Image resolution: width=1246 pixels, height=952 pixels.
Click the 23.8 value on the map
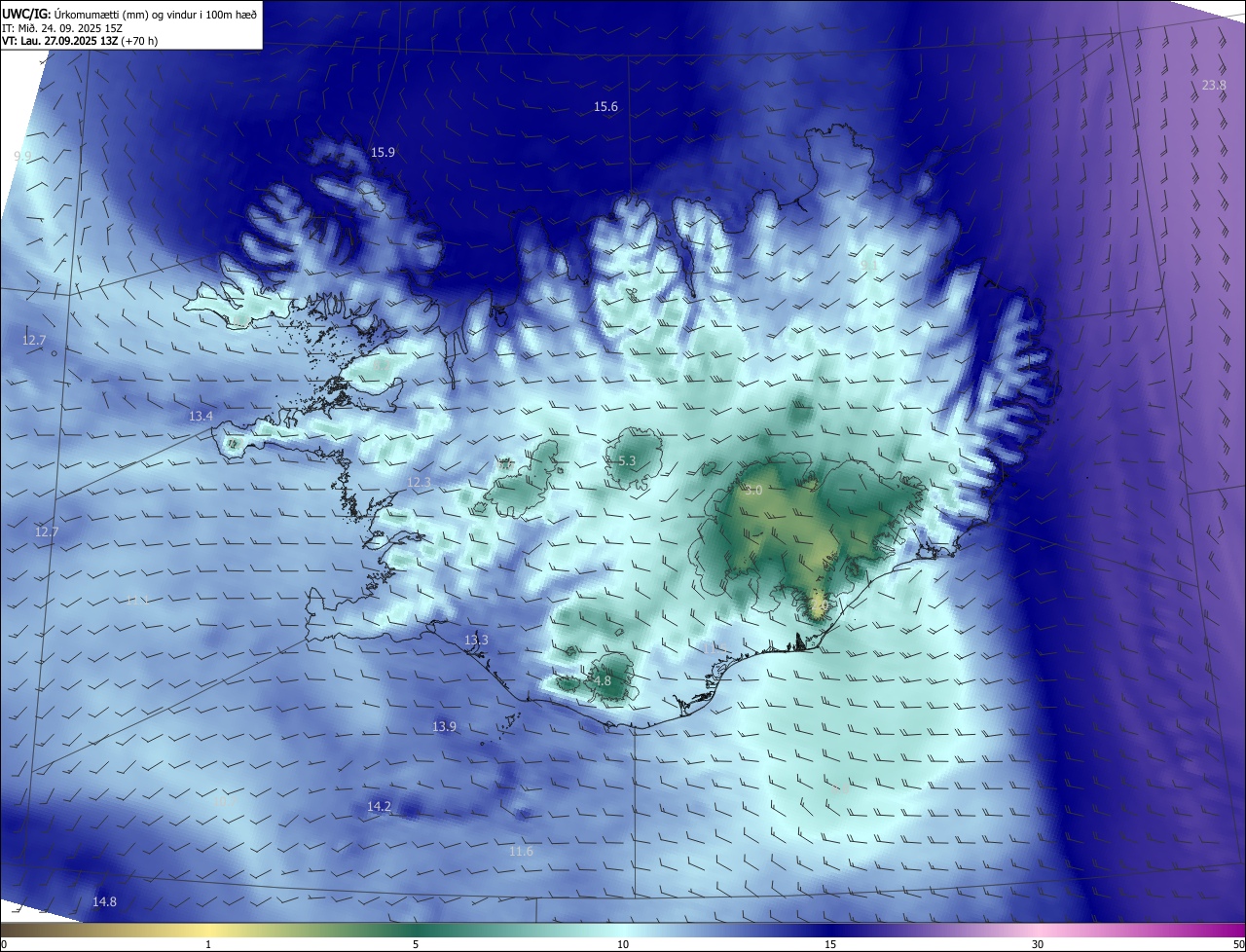[x=1214, y=86]
